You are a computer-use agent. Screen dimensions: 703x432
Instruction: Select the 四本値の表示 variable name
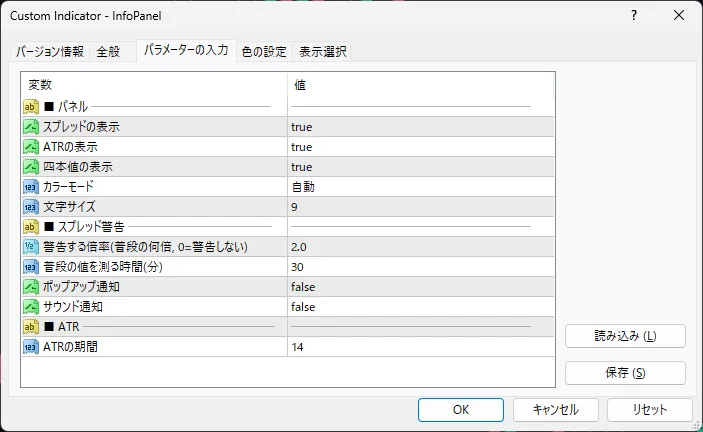[78, 167]
